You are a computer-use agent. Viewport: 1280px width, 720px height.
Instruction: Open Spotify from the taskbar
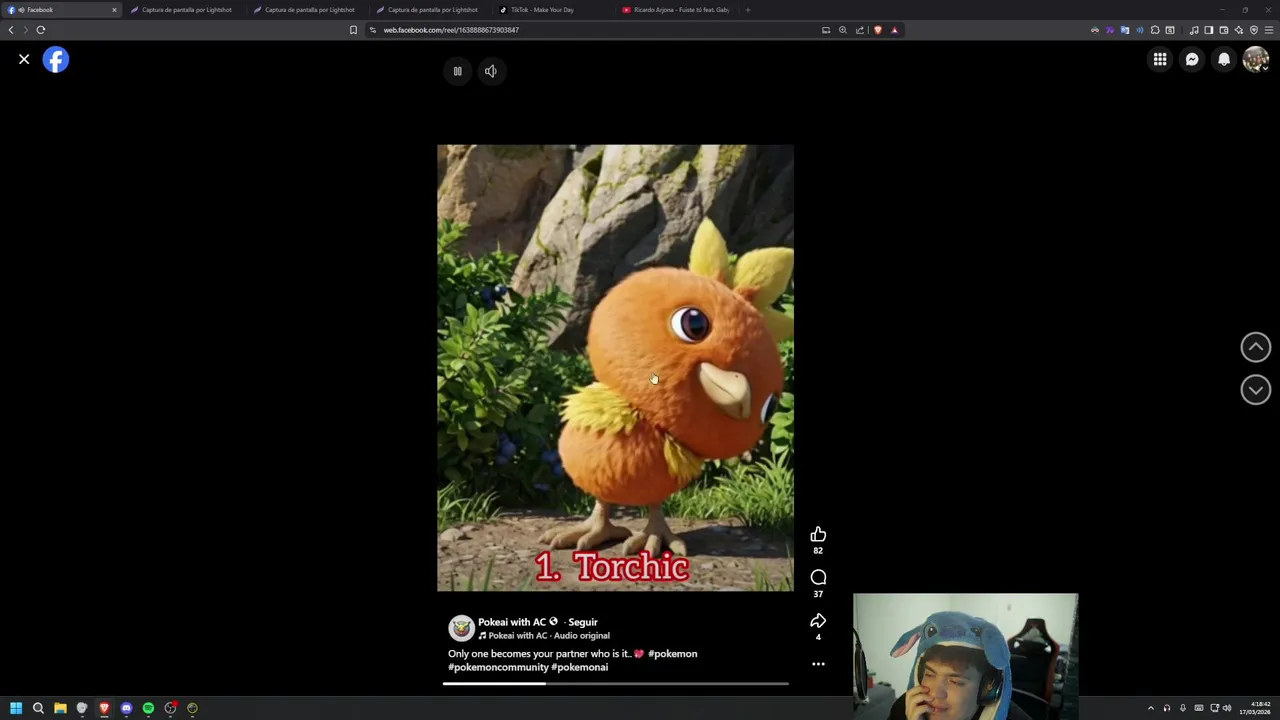[x=148, y=708]
